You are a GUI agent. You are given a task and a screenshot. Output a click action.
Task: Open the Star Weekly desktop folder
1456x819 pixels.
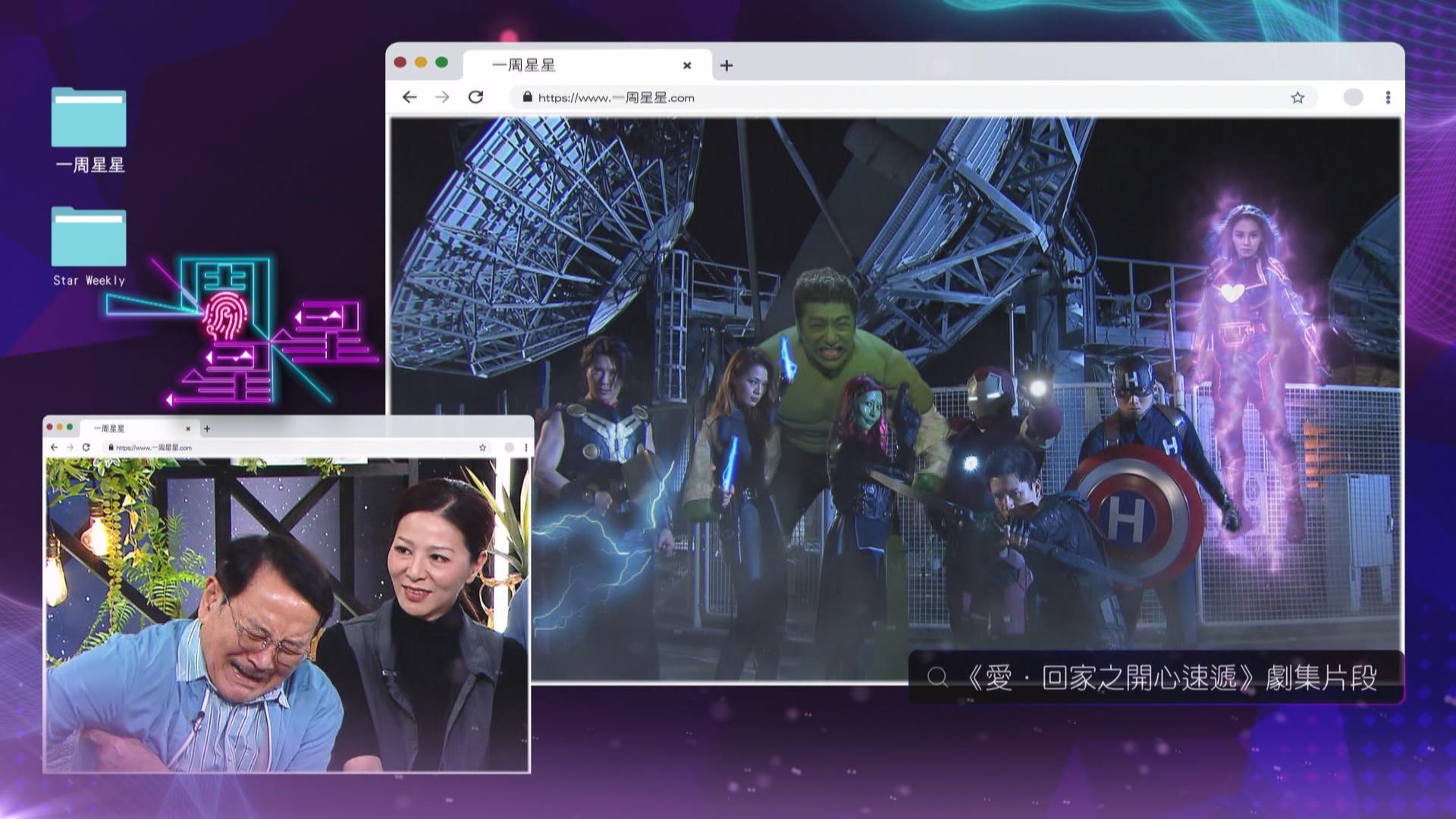tap(89, 247)
